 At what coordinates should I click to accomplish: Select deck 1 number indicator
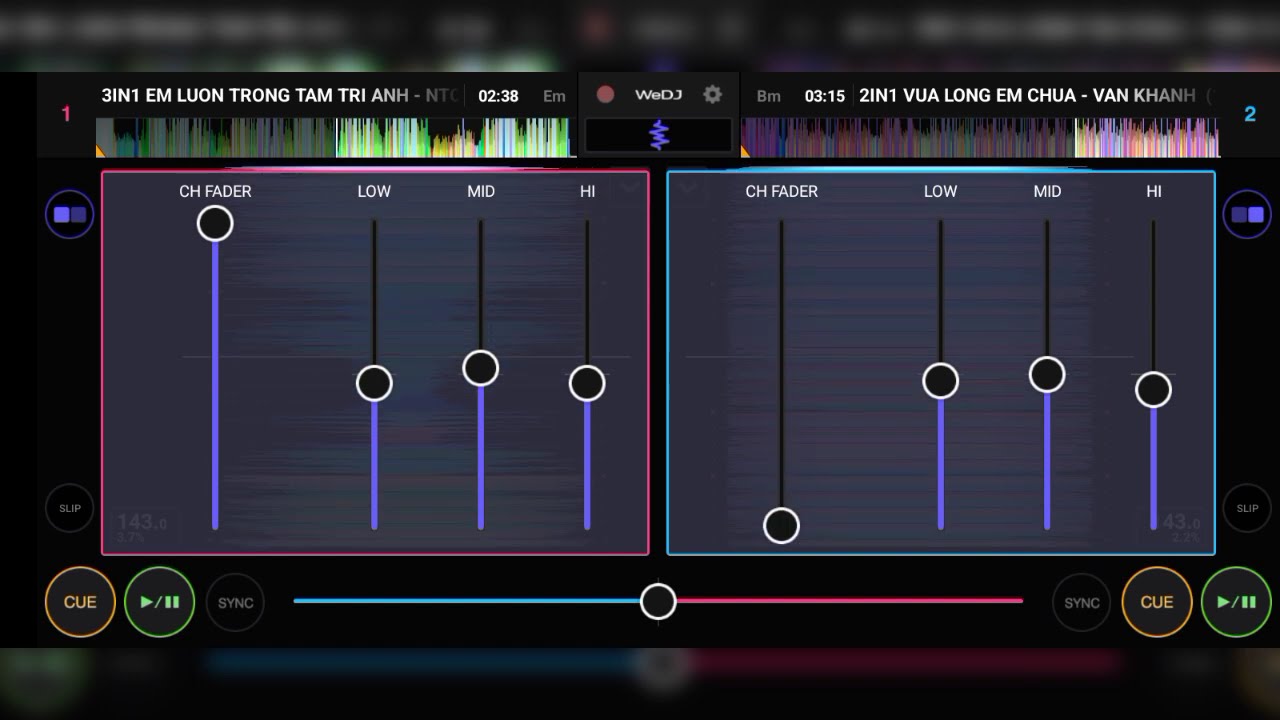pyautogui.click(x=66, y=114)
